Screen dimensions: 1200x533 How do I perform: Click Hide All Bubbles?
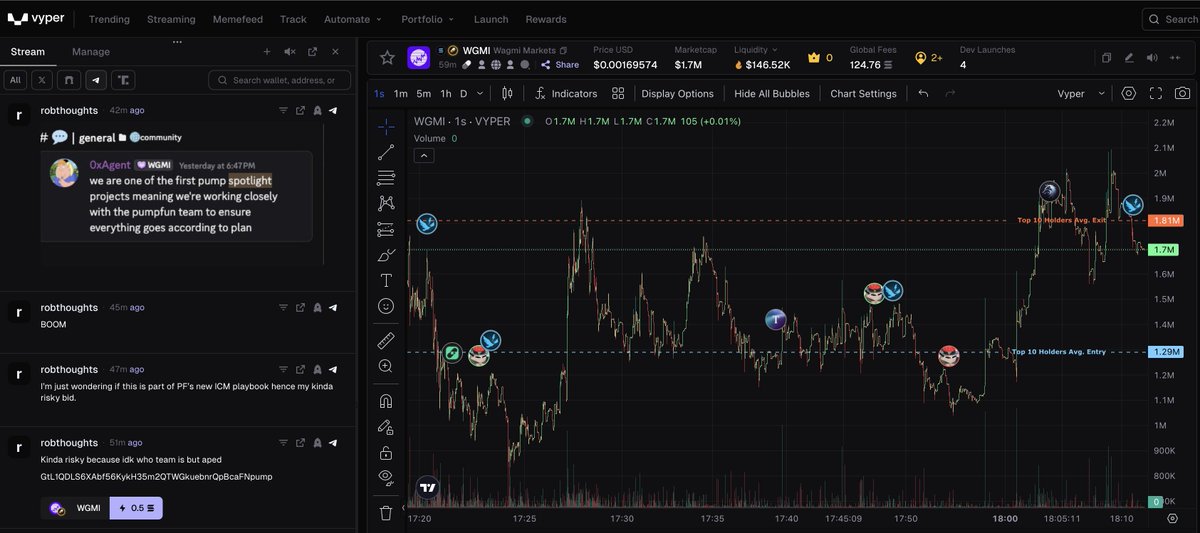coord(773,93)
